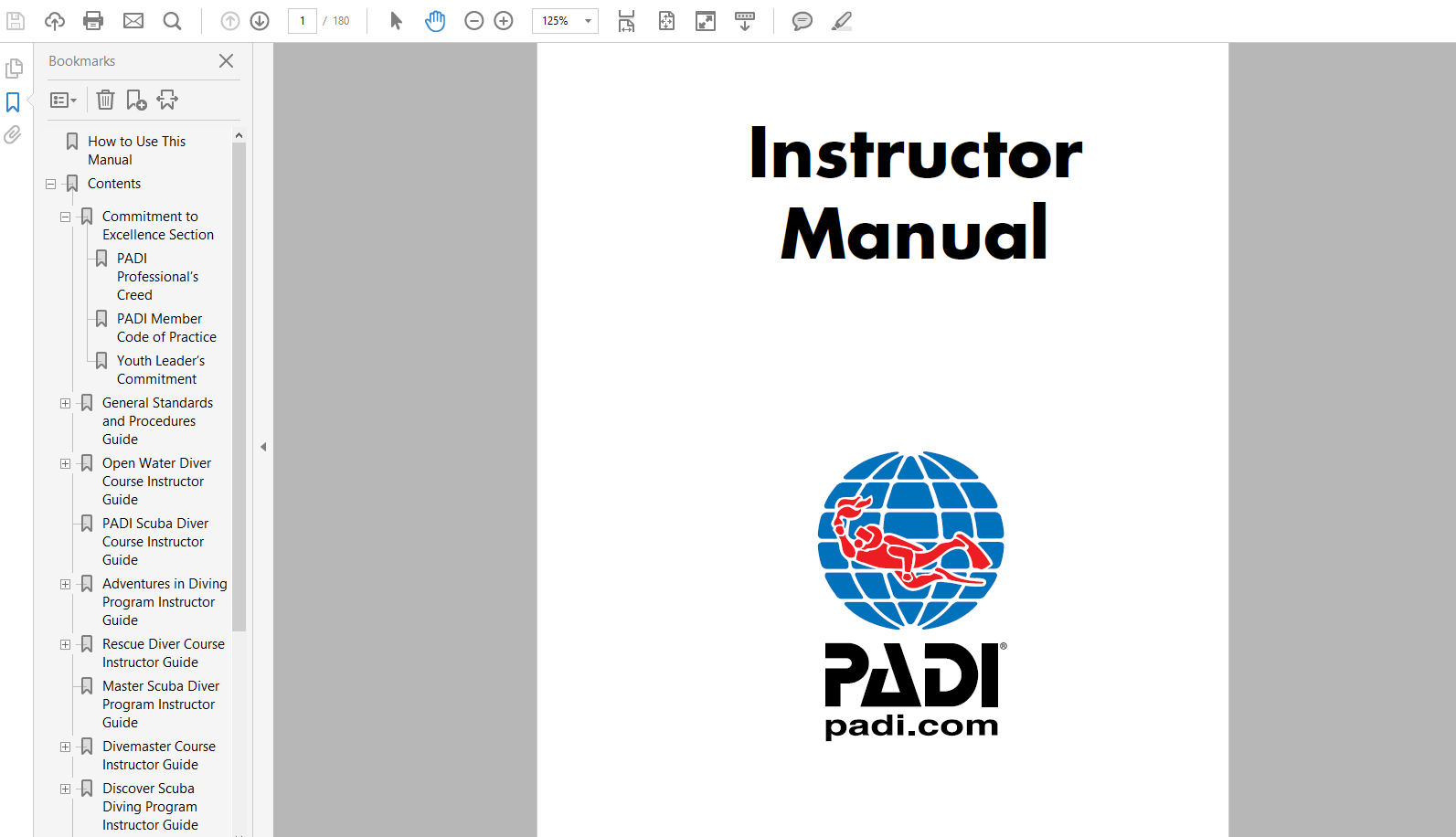
Task: Toggle the Bookmarks panel sidebar icon
Action: (x=13, y=102)
